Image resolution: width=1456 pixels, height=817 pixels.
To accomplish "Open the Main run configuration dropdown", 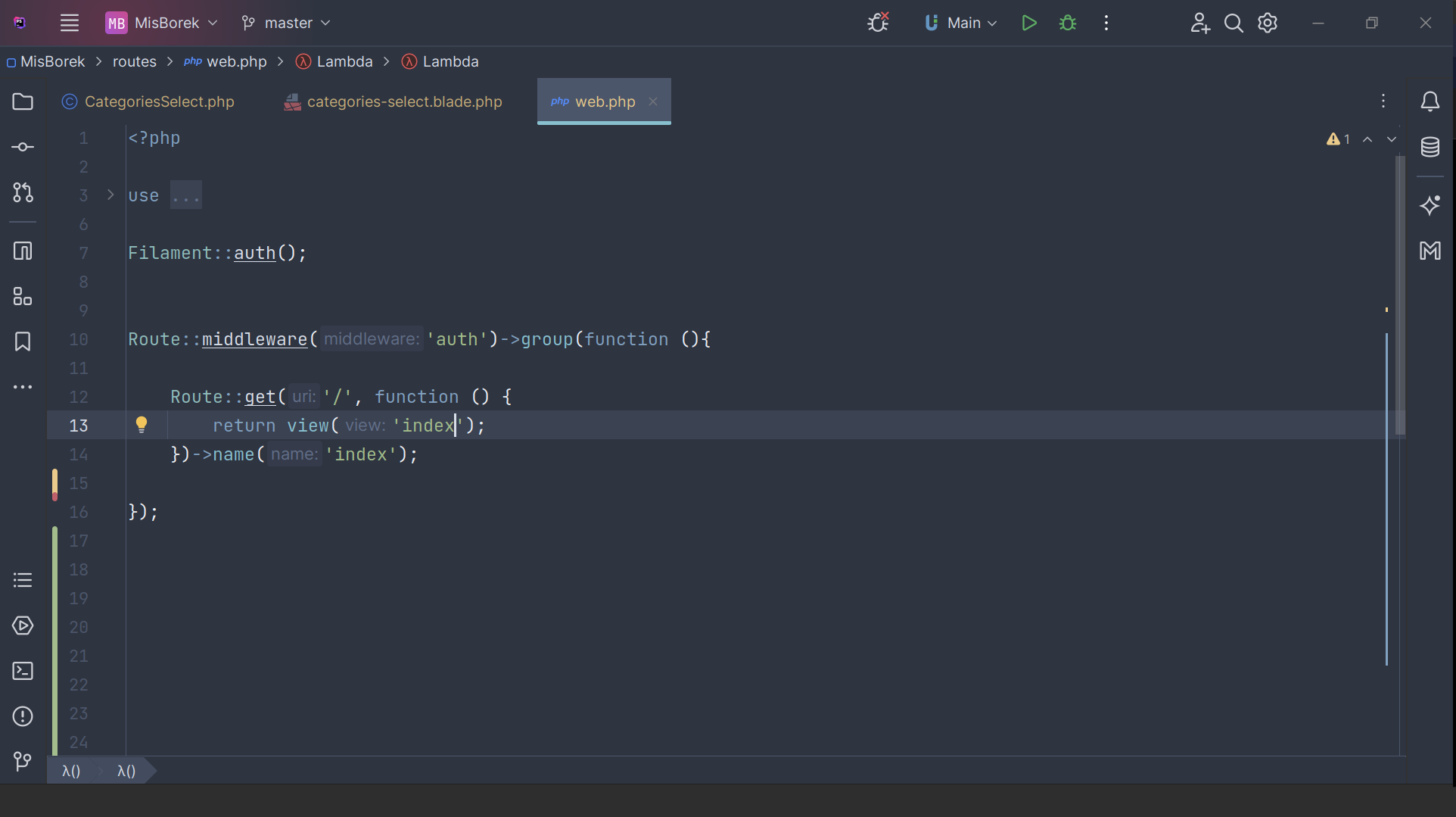I will (961, 23).
